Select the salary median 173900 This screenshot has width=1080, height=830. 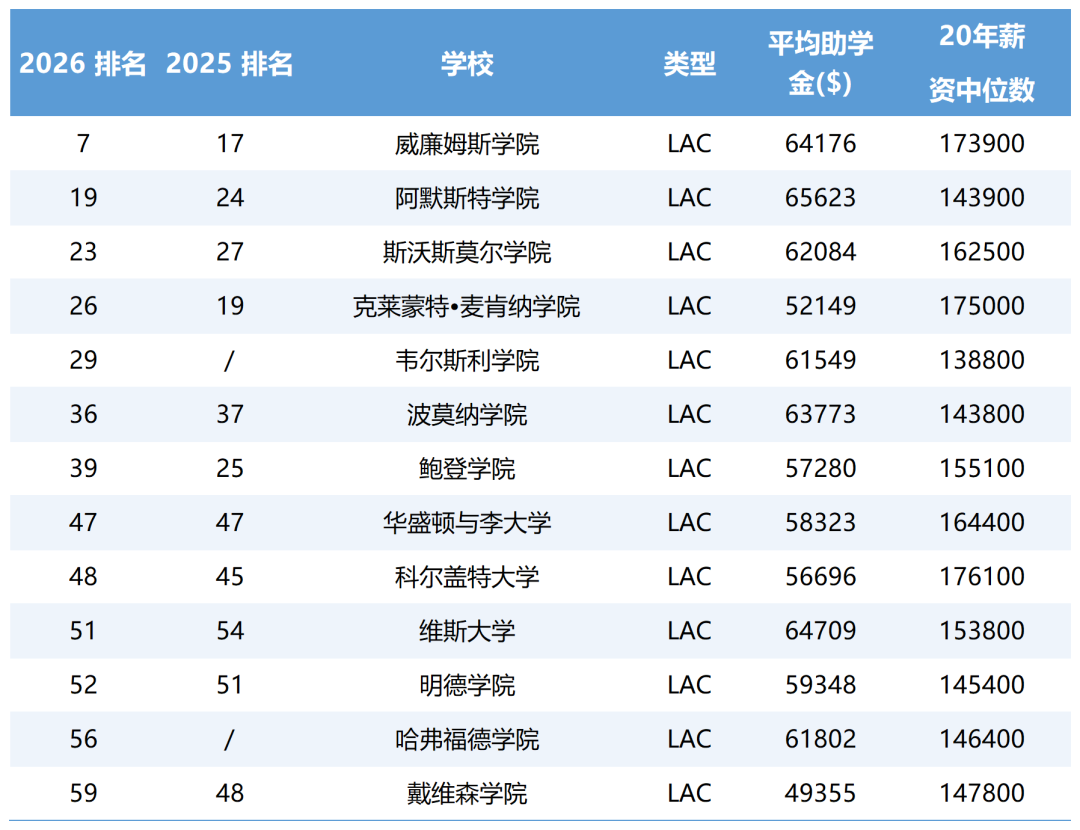click(x=982, y=144)
